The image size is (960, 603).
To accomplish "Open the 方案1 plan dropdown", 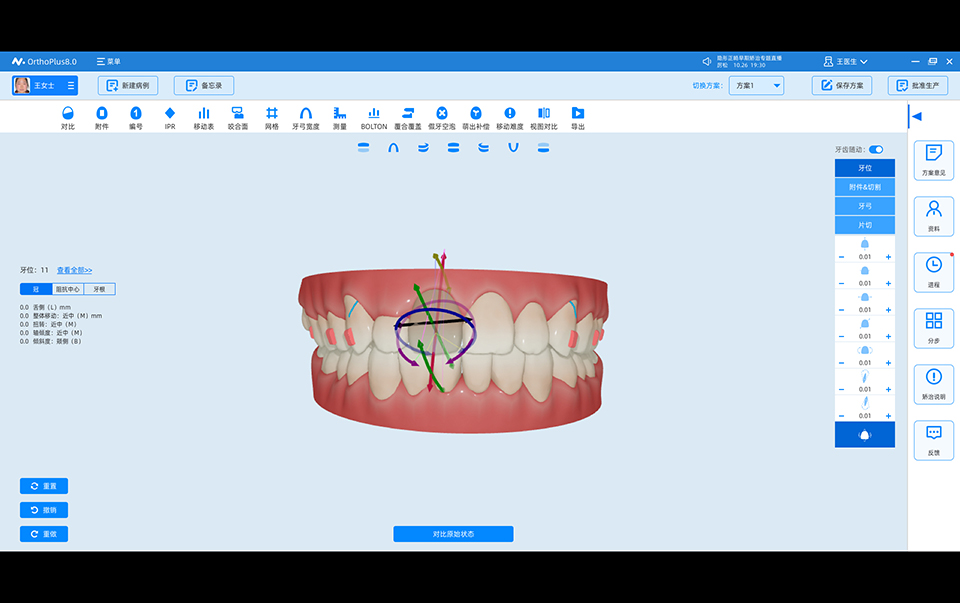I will [756, 86].
